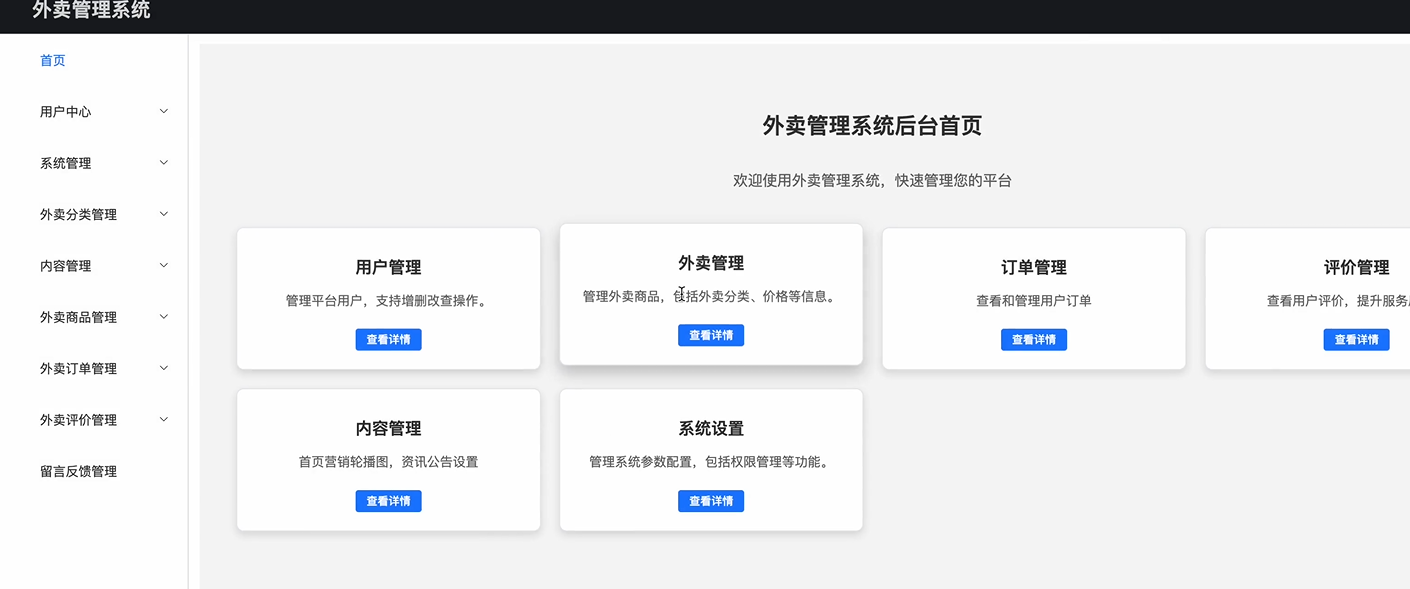Click description 首页营销轮播图，资讯公告设置
The width and height of the screenshot is (1410, 589).
(x=389, y=462)
